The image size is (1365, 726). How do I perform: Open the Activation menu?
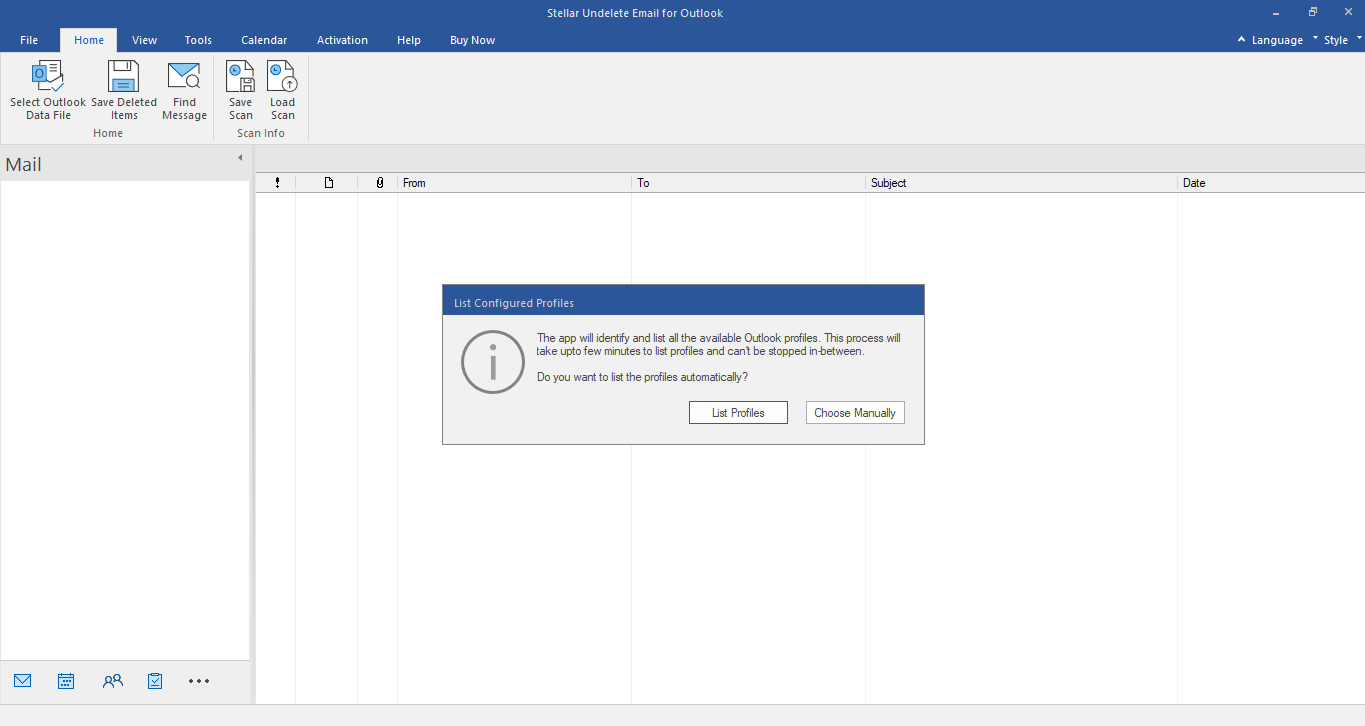pyautogui.click(x=342, y=40)
